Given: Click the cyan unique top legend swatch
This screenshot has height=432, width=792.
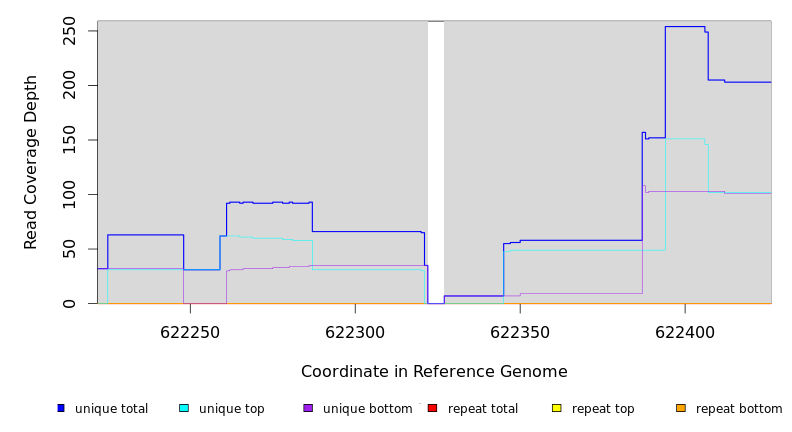Looking at the screenshot, I should (184, 408).
